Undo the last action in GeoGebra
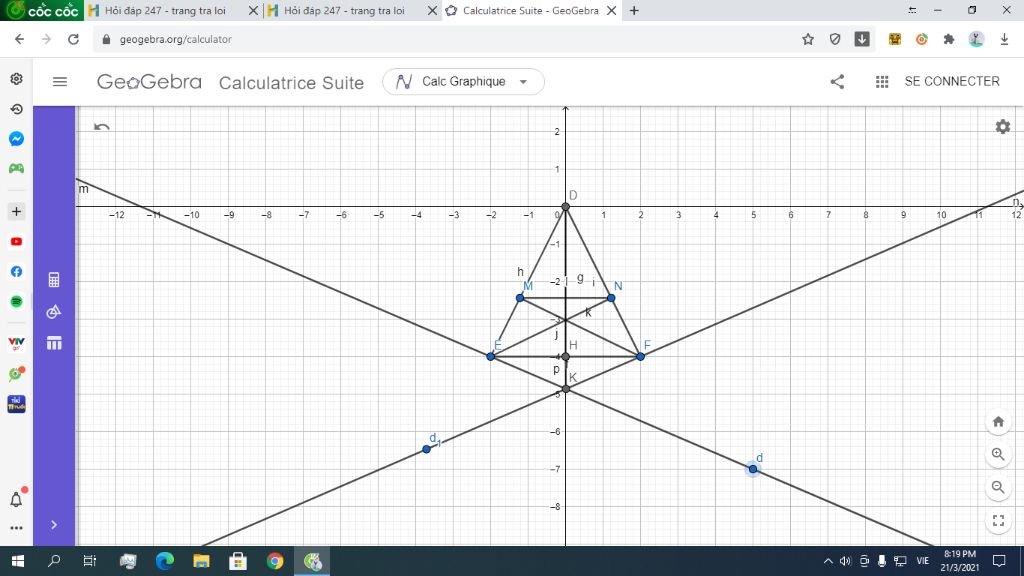 pyautogui.click(x=102, y=127)
